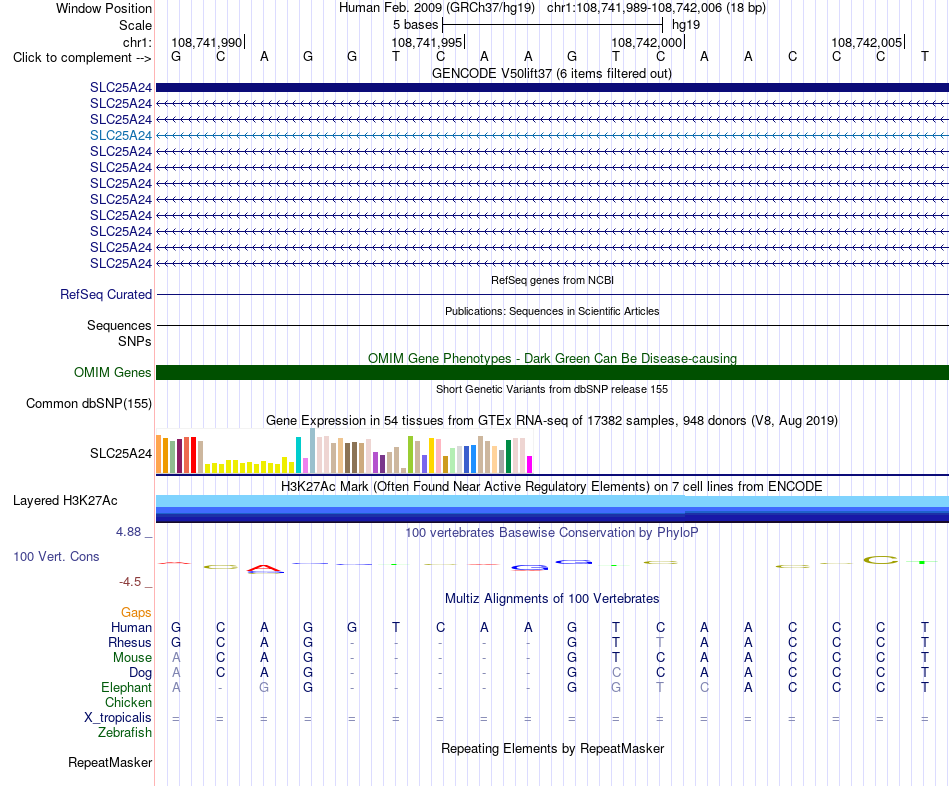The image size is (950, 786).
Task: Click the light blue SLC25A24 transcript label
Action: pos(121,135)
